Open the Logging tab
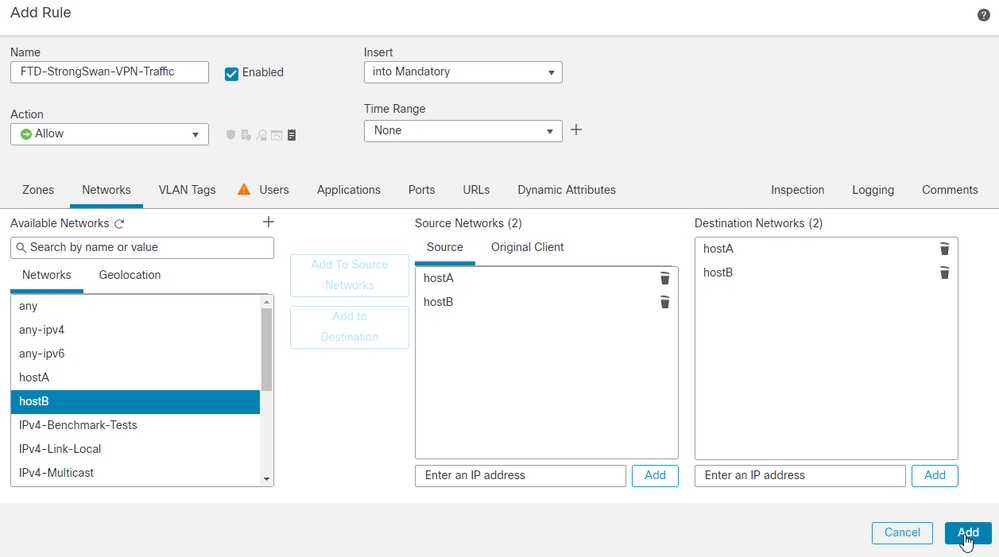The image size is (999, 557). tap(873, 190)
